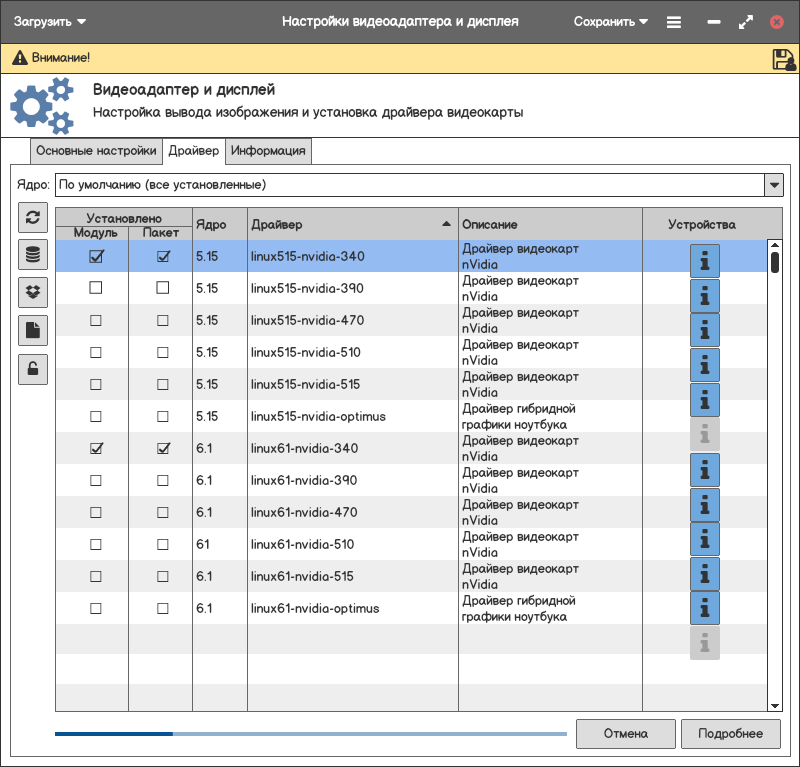Click the refresh icon in left sidebar
Screen dimensions: 800x767
33,217
